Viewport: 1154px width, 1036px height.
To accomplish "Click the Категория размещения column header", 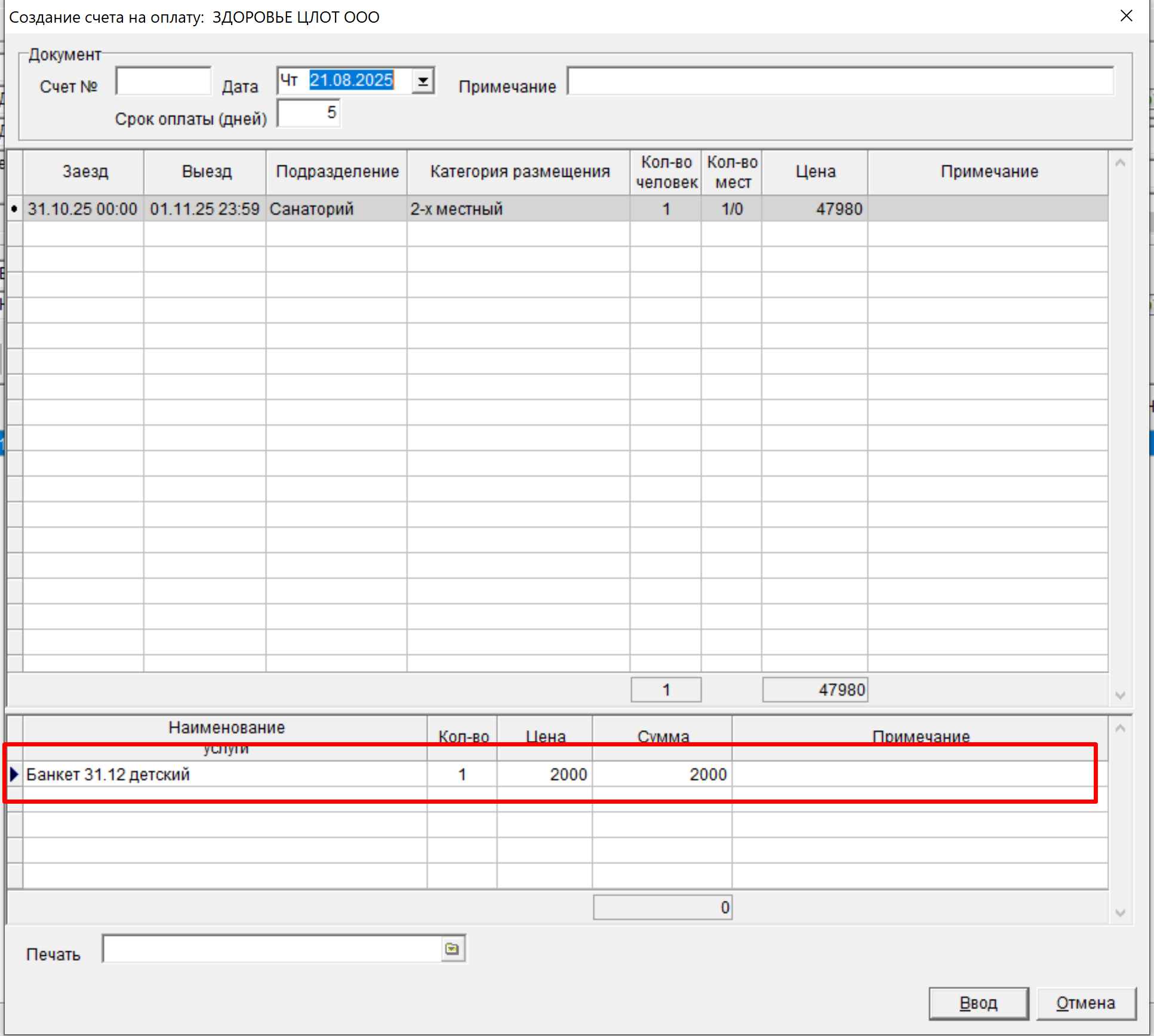I will pos(519,172).
